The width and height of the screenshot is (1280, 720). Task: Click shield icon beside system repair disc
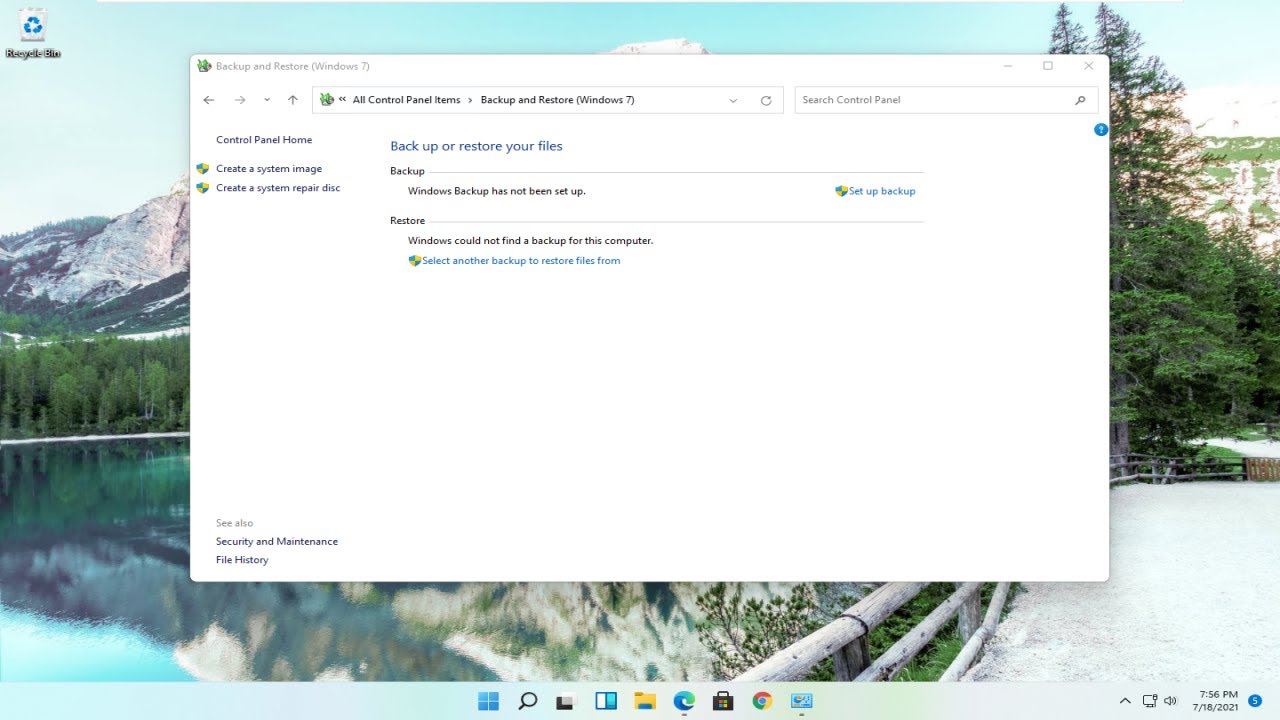(203, 188)
